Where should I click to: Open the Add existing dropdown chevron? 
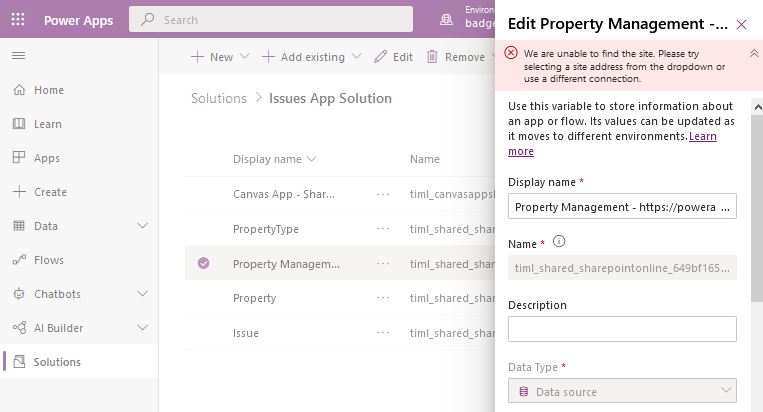357,56
